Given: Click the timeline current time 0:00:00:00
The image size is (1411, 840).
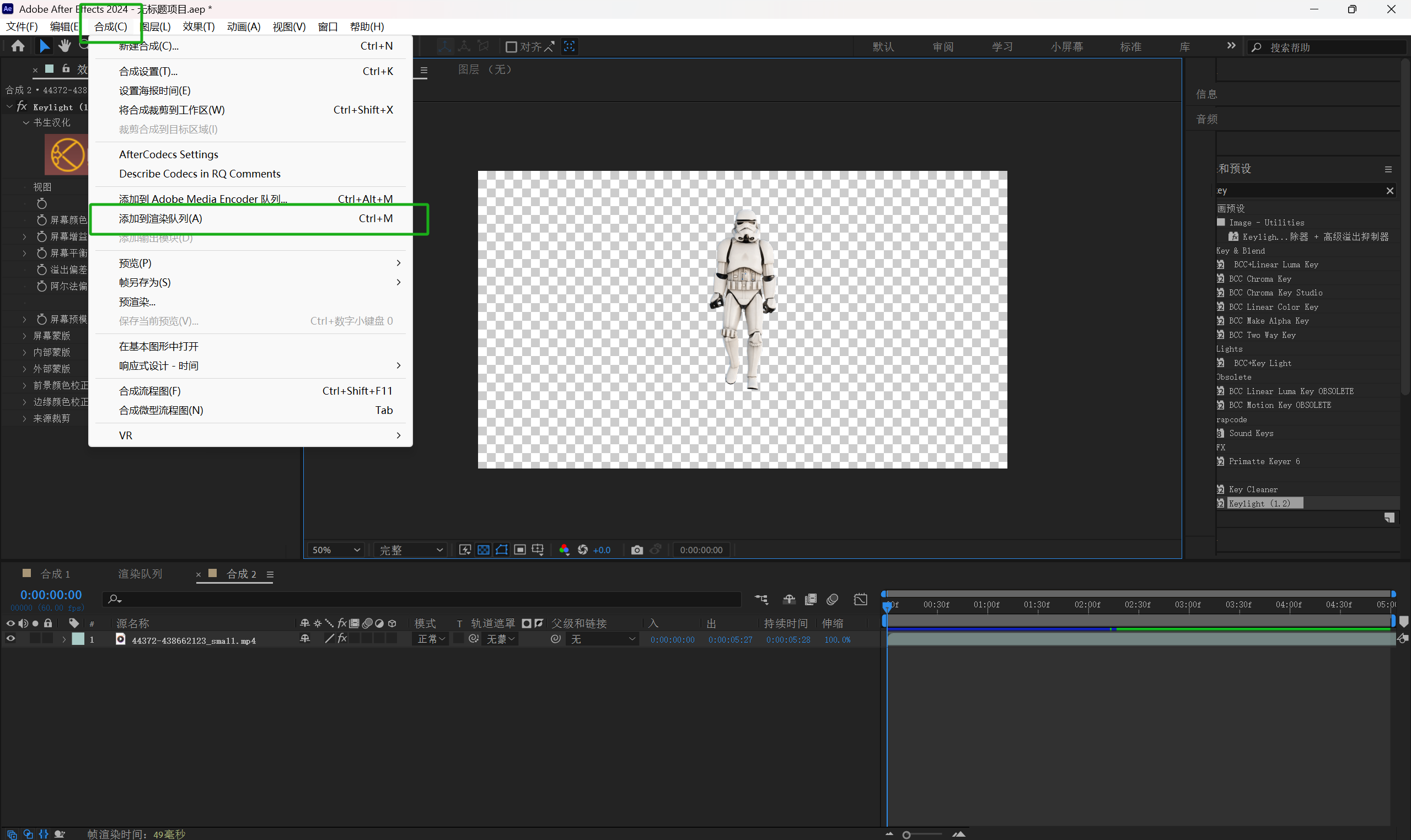Looking at the screenshot, I should tap(51, 595).
